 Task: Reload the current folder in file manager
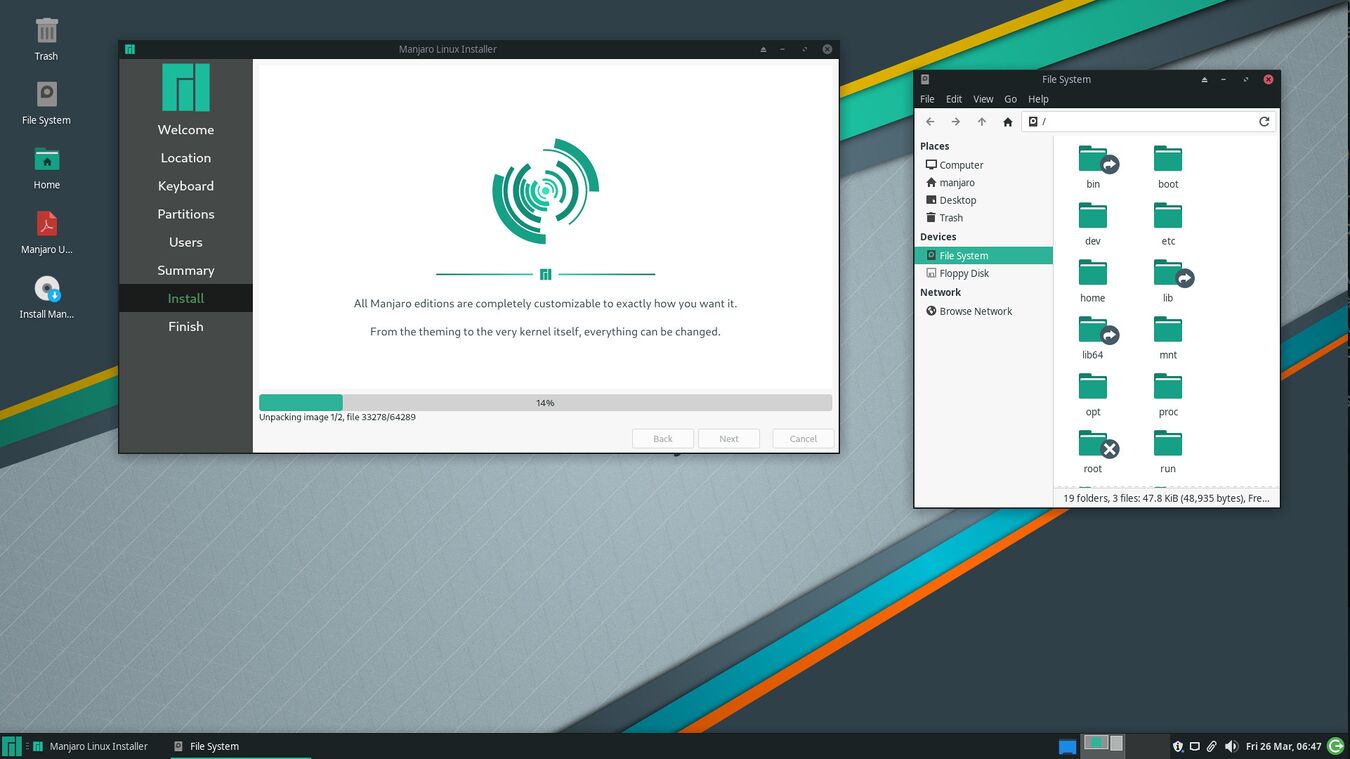pyautogui.click(x=1264, y=122)
